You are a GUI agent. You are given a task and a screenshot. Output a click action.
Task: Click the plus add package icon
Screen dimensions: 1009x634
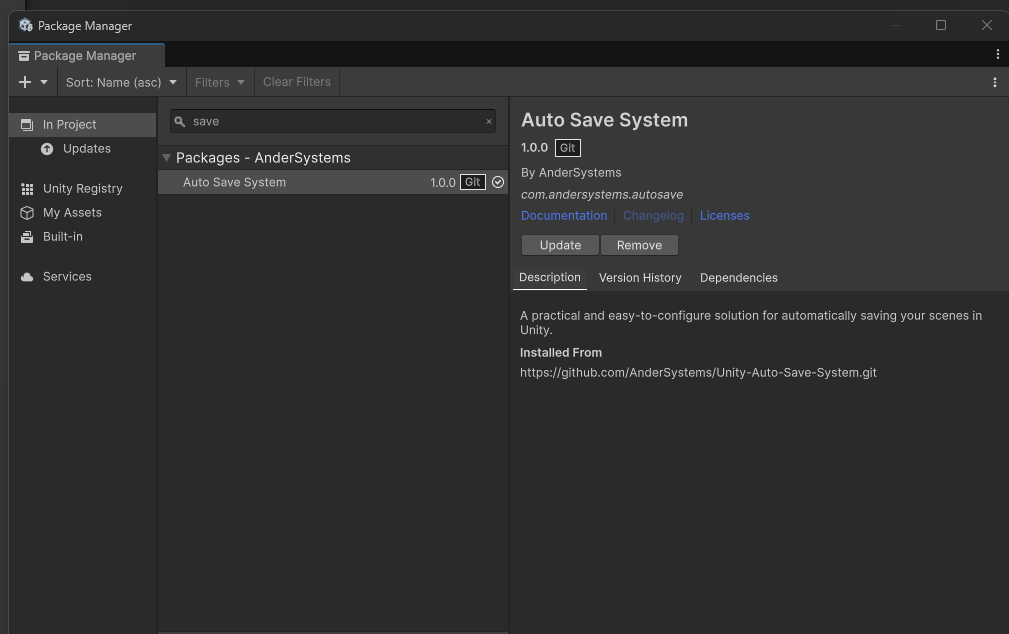pyautogui.click(x=25, y=82)
